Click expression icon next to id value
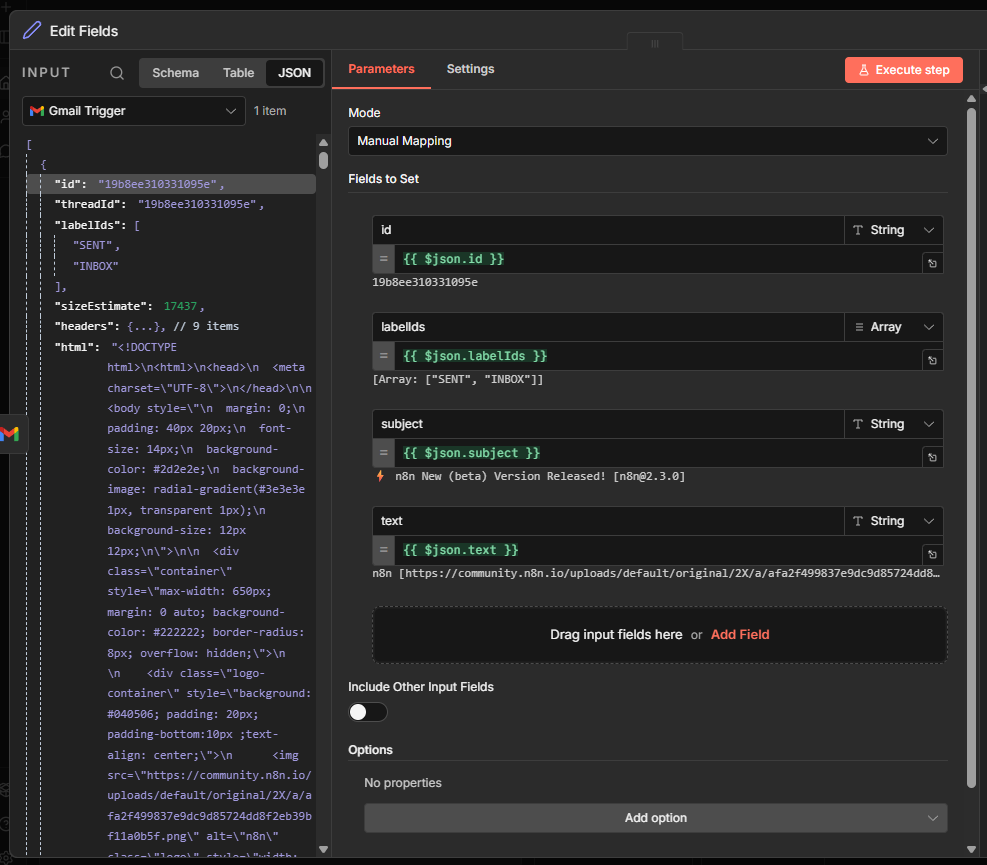 click(x=931, y=263)
